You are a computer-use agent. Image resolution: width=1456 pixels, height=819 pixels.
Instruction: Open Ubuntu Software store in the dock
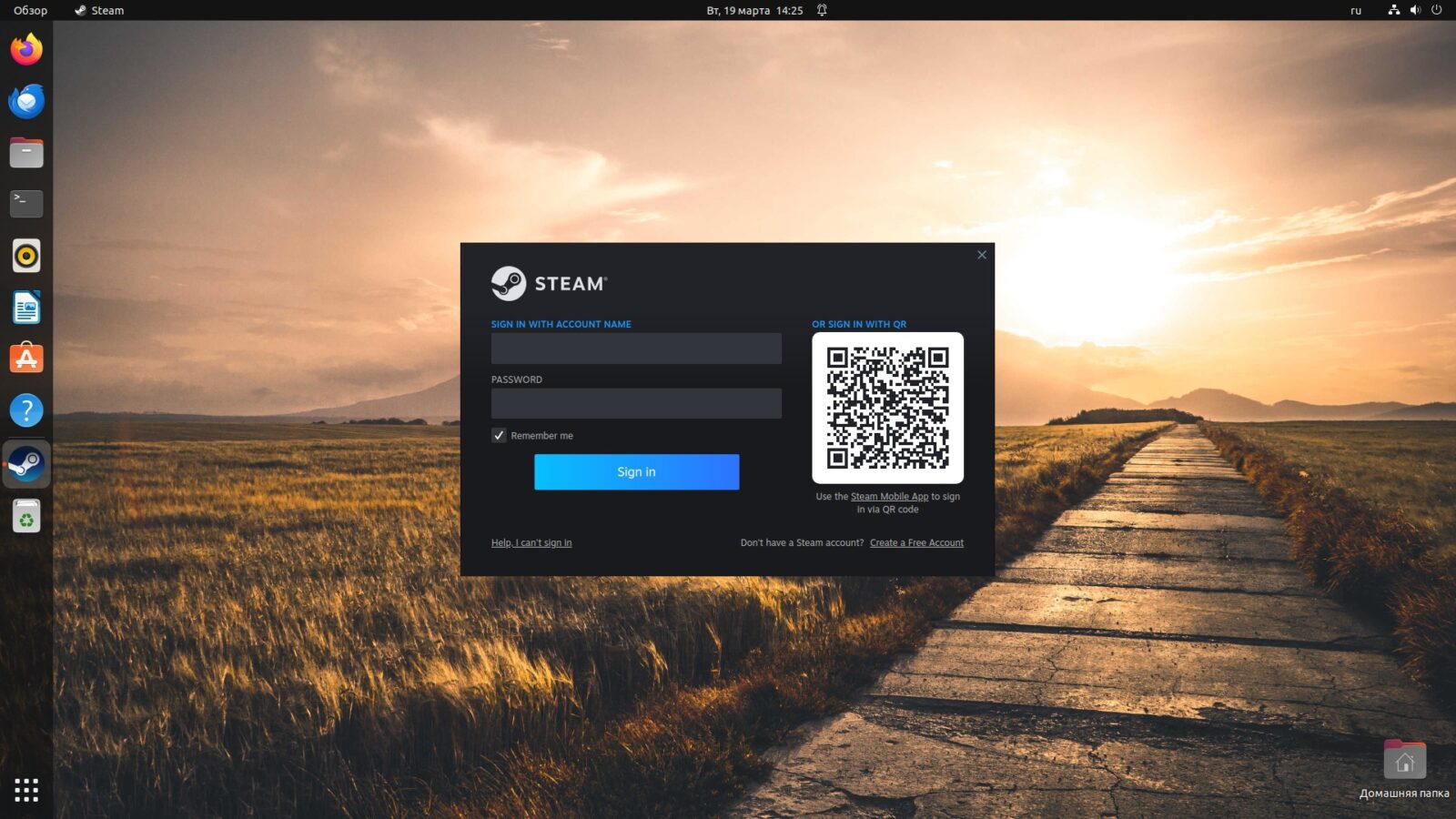point(26,359)
